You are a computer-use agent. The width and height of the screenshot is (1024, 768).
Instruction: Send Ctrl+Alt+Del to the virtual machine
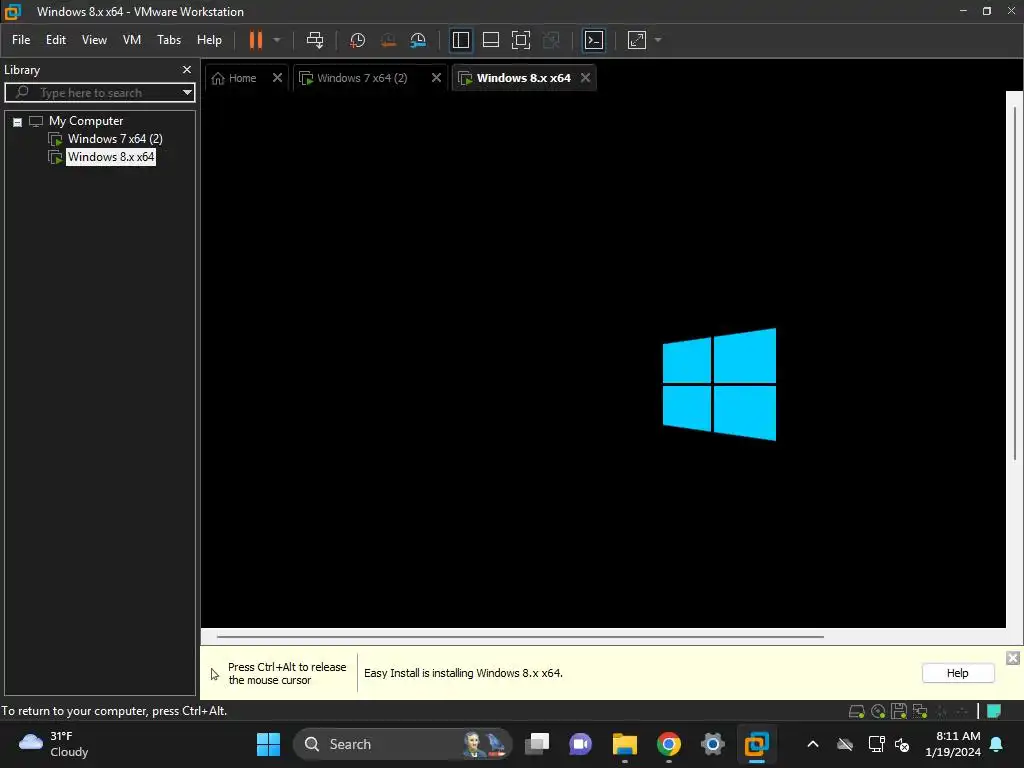click(x=315, y=40)
